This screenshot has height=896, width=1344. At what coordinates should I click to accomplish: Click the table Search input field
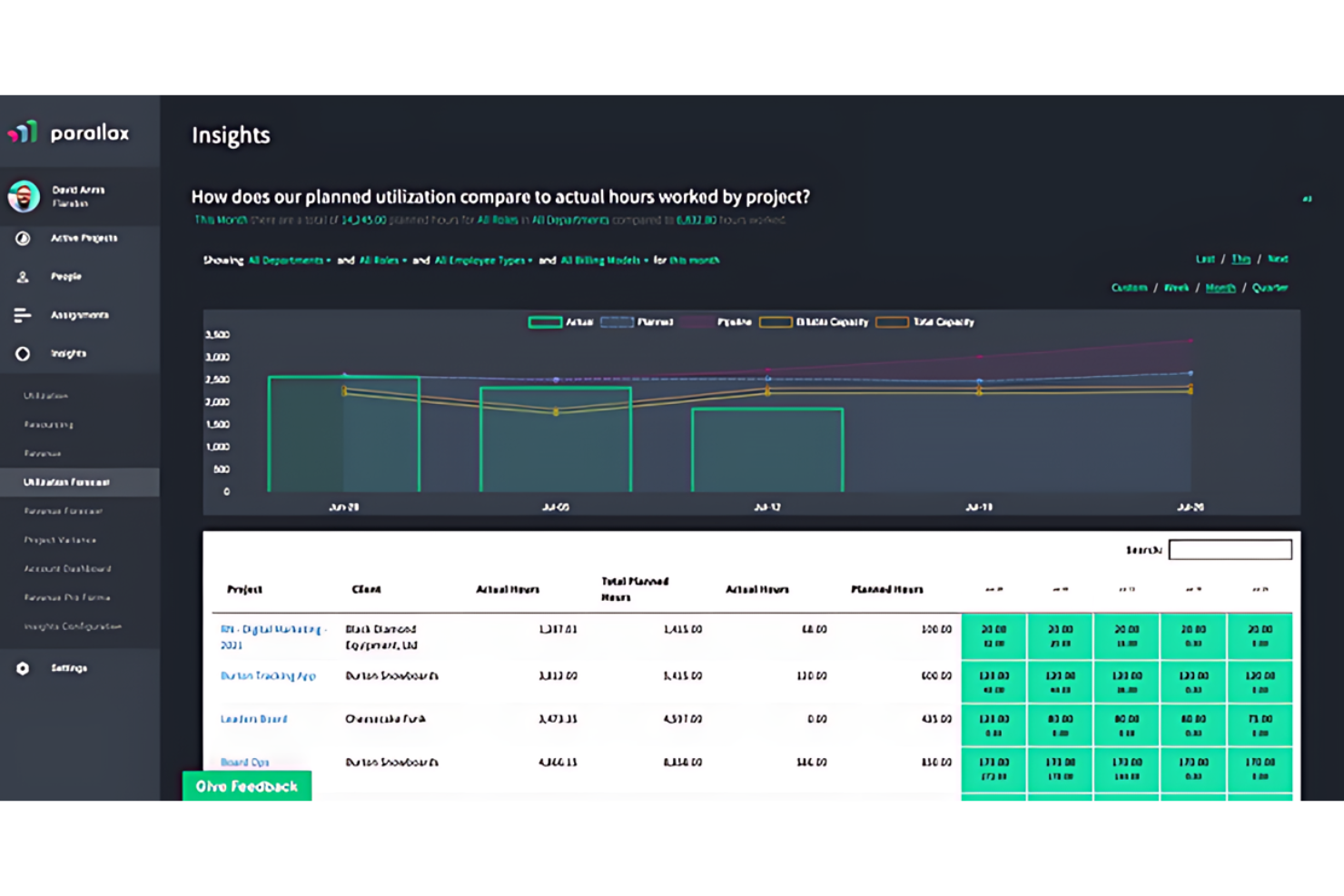point(1230,550)
